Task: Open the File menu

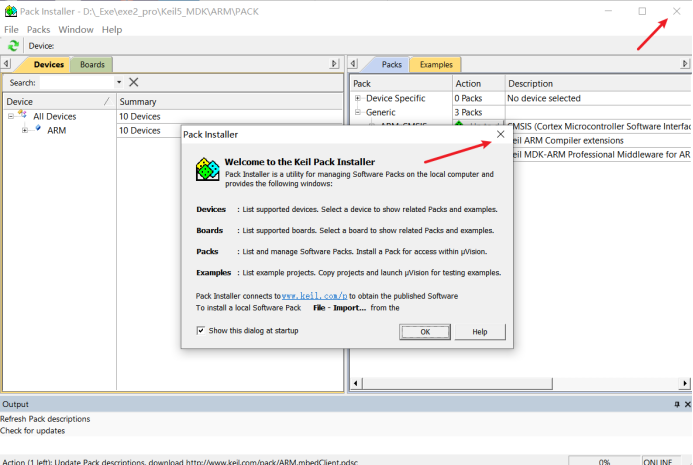Action: click(x=11, y=30)
